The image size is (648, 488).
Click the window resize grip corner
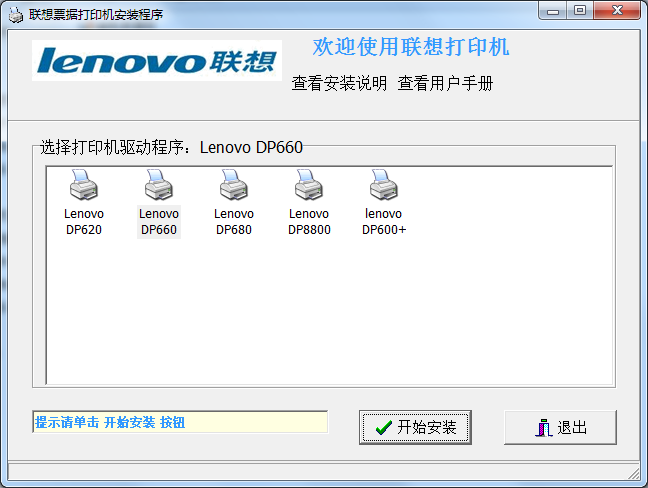[634, 474]
